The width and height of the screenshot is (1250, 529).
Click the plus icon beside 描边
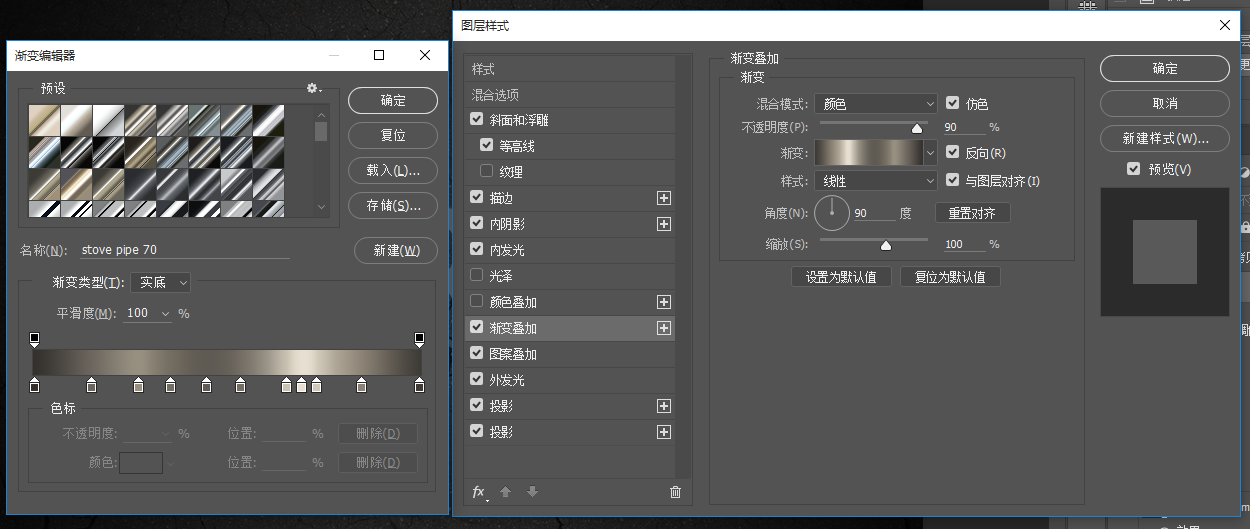pyautogui.click(x=663, y=198)
